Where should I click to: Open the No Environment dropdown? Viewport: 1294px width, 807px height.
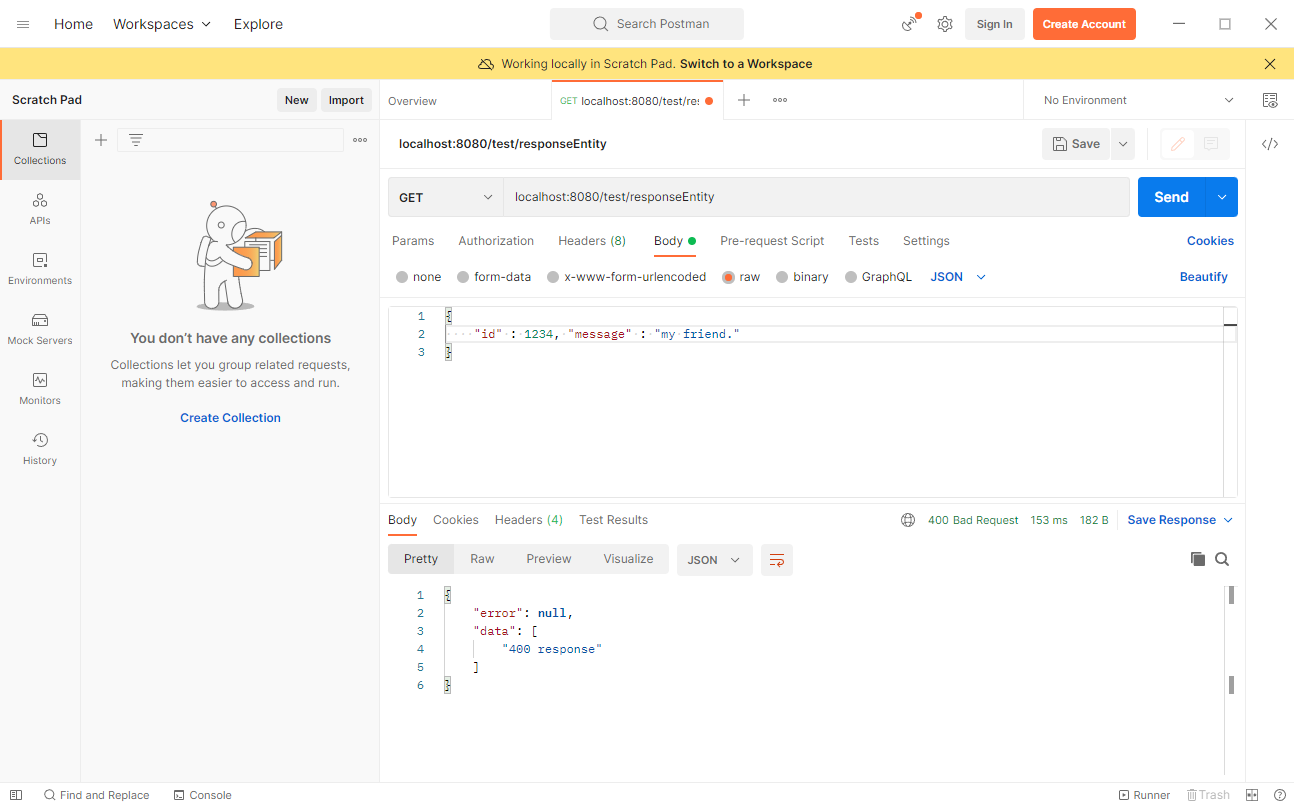coord(1138,100)
